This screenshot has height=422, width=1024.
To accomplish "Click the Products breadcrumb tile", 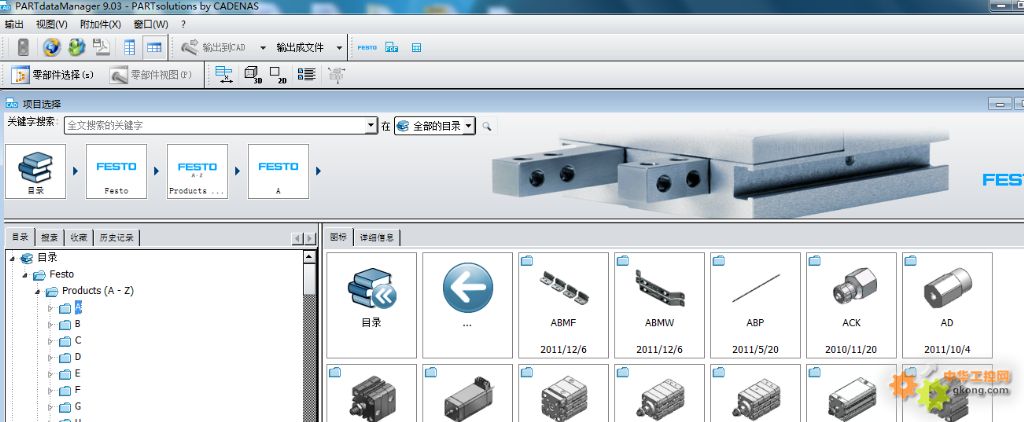I will pos(197,171).
